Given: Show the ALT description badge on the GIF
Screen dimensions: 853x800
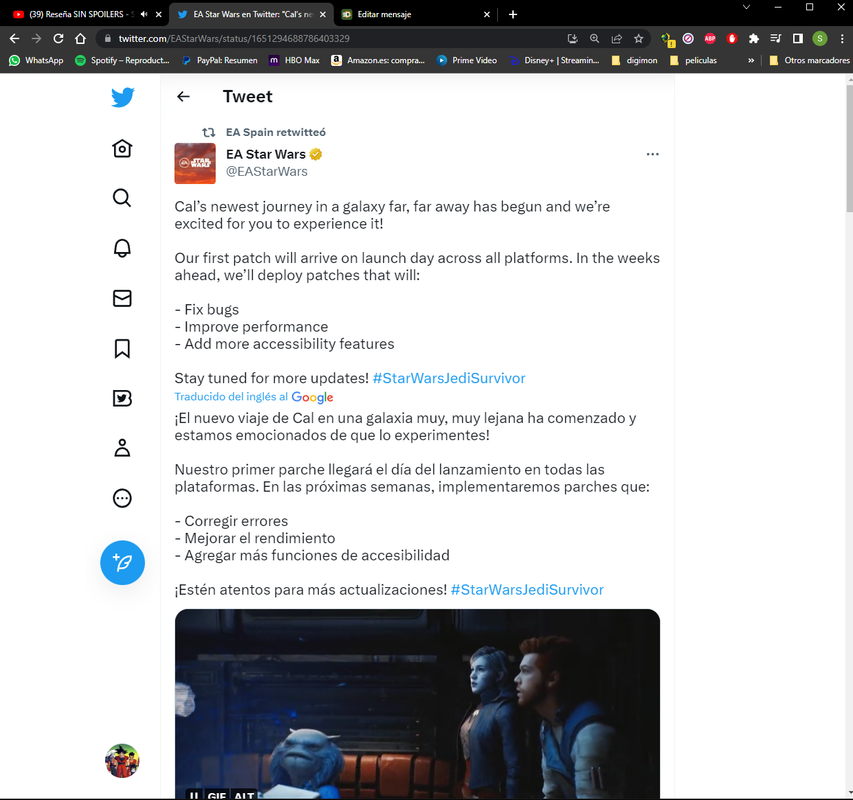Looking at the screenshot, I should pyautogui.click(x=244, y=796).
